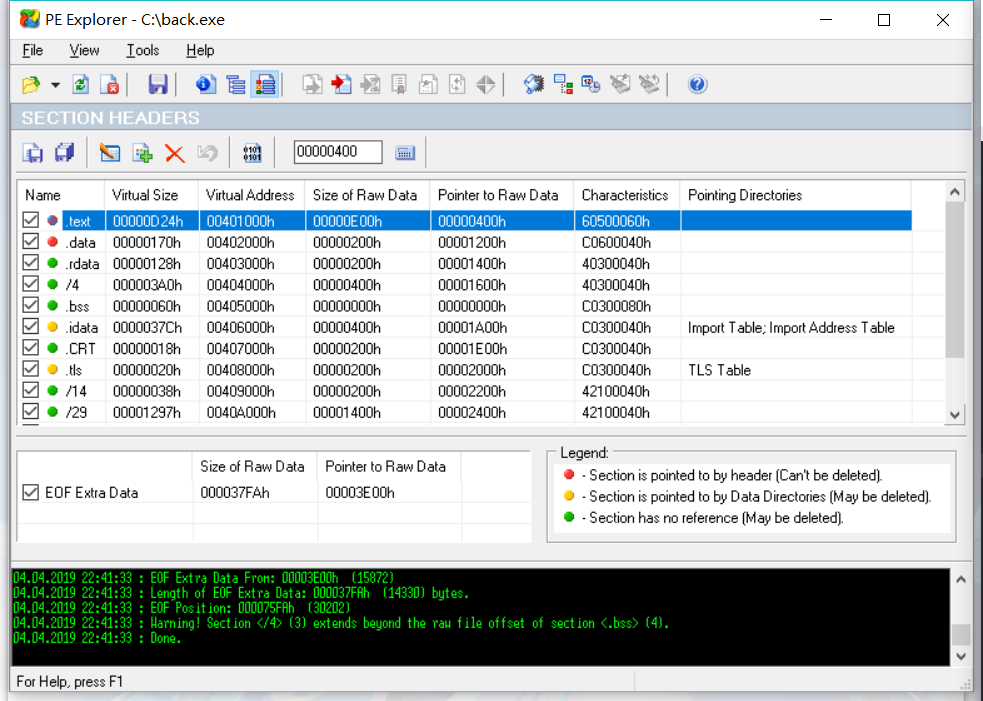Uncheck the .rdata section checkbox

[31, 263]
